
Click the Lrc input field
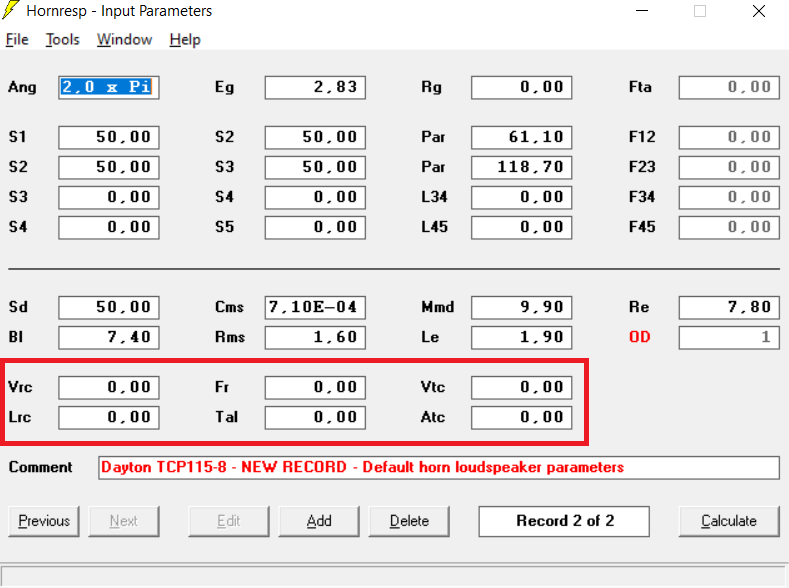109,417
